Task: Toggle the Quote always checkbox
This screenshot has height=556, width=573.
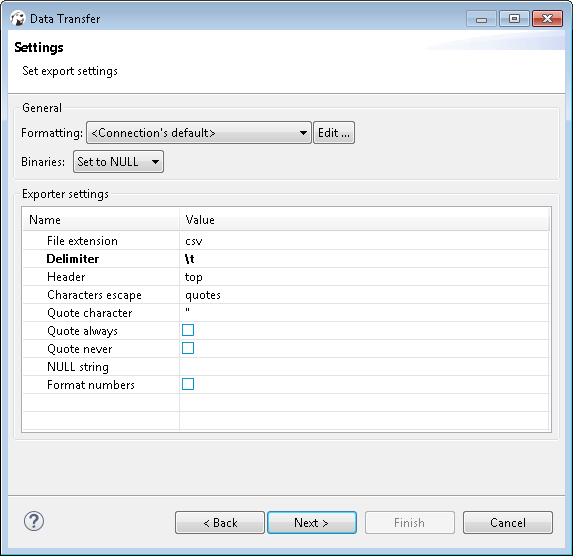Action: [x=188, y=330]
